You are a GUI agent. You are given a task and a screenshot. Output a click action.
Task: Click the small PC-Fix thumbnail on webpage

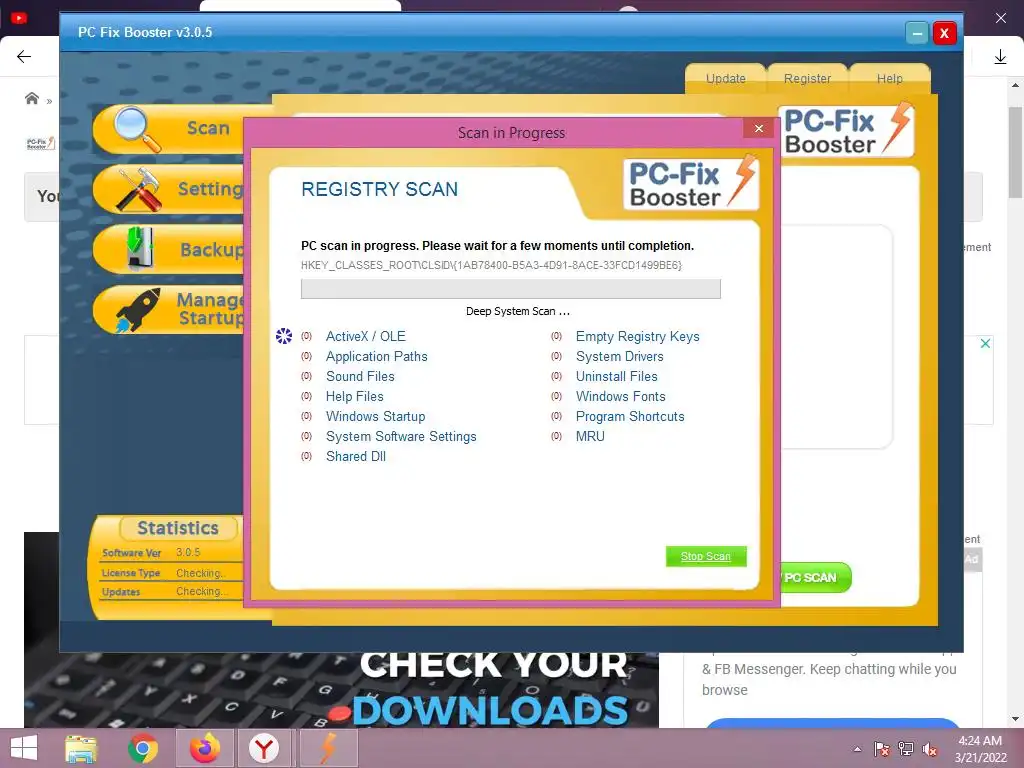pyautogui.click(x=40, y=144)
